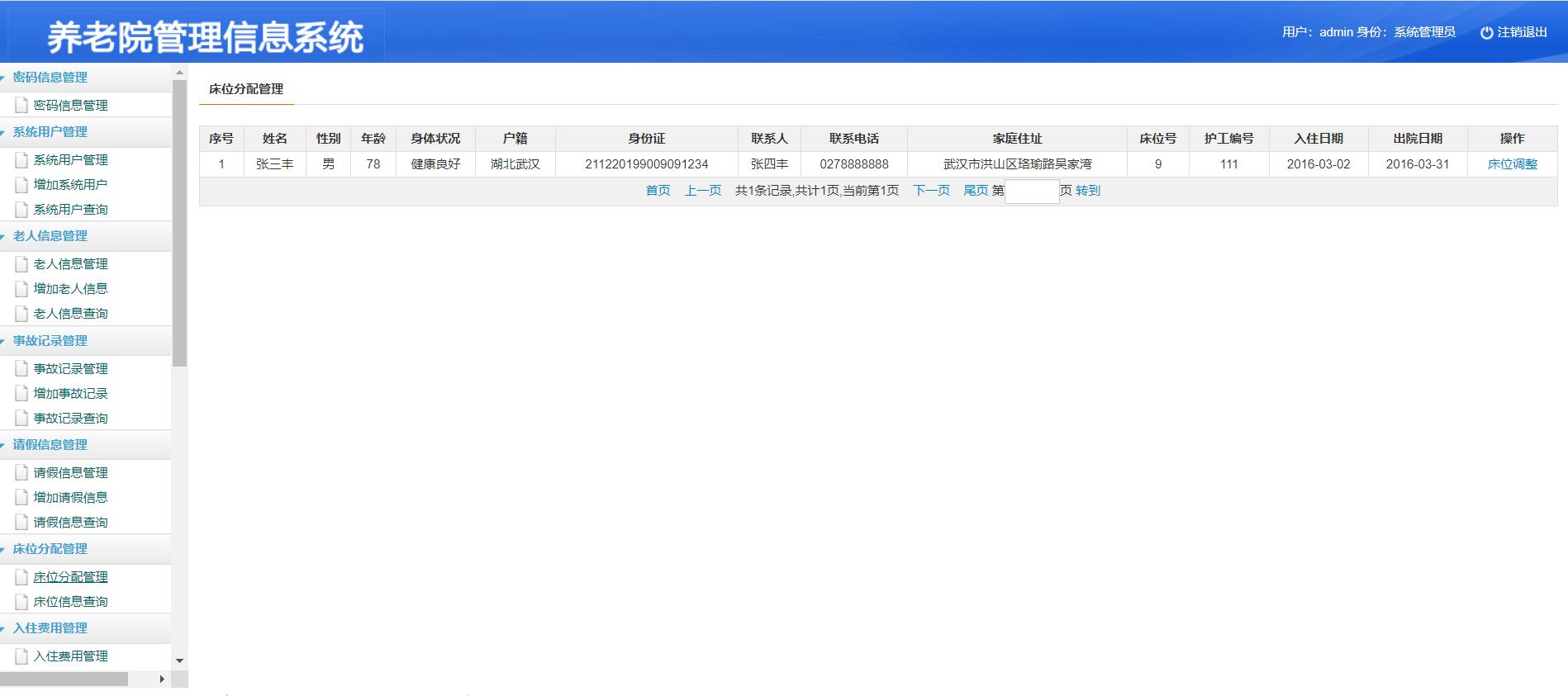This screenshot has width=1568, height=696.
Task: Open 增加事故记录 page
Action: [x=70, y=393]
